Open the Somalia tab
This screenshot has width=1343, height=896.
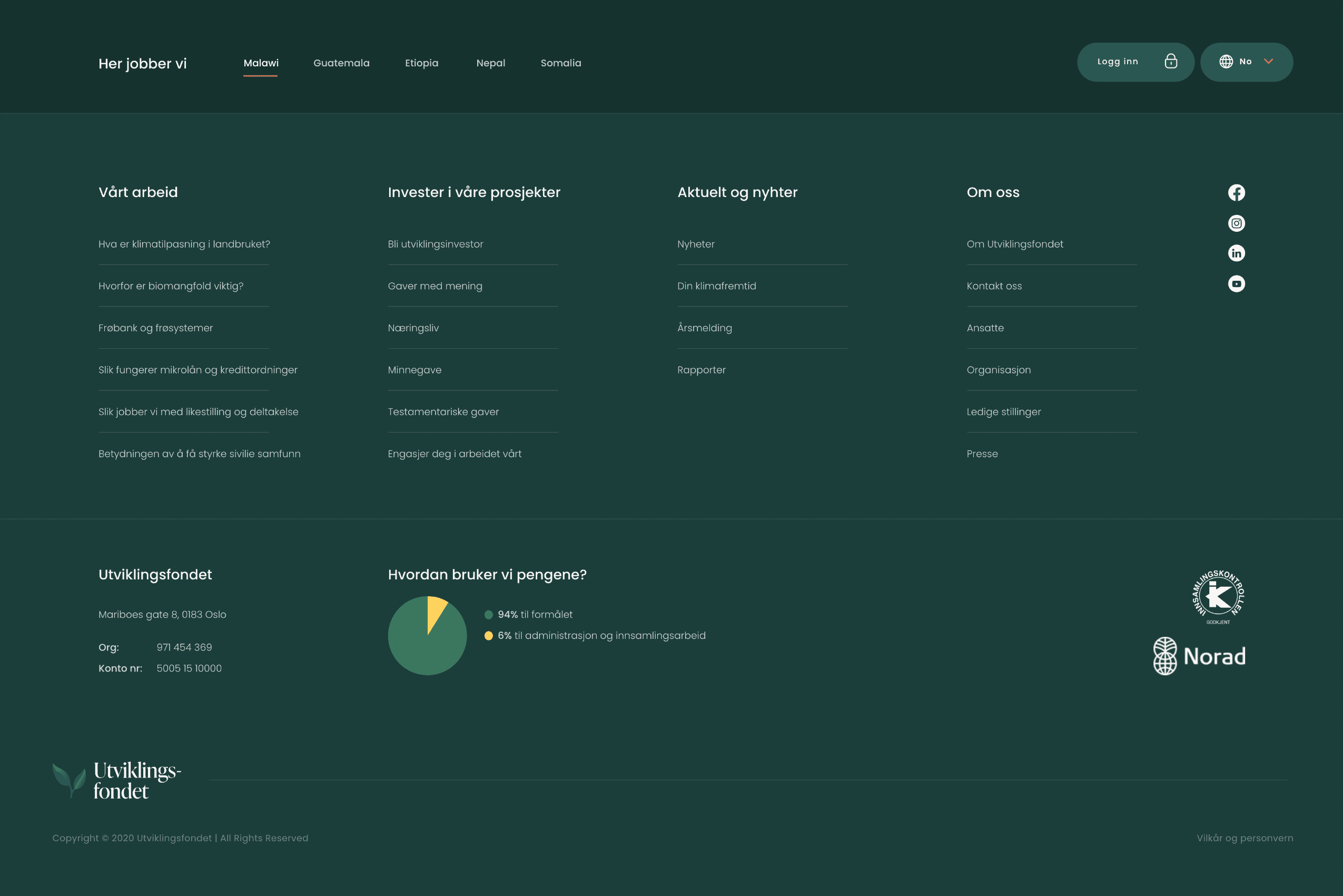560,63
